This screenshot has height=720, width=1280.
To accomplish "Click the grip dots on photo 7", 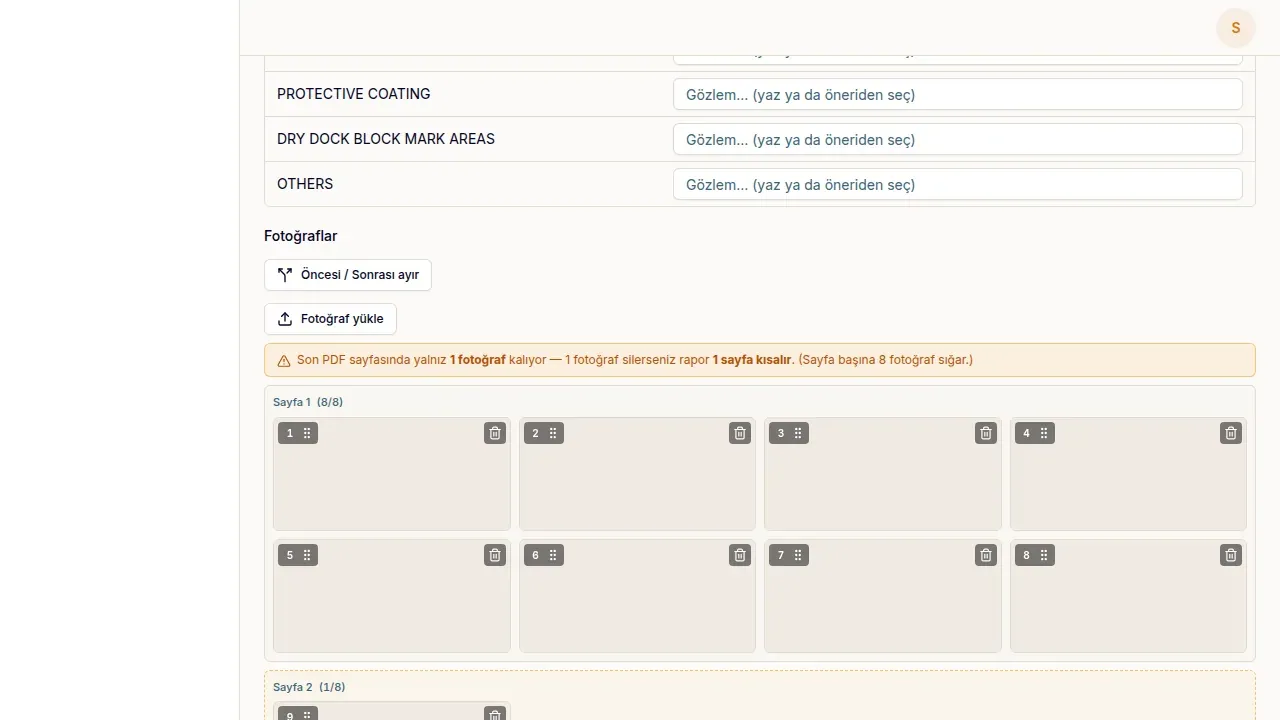I will [x=798, y=555].
